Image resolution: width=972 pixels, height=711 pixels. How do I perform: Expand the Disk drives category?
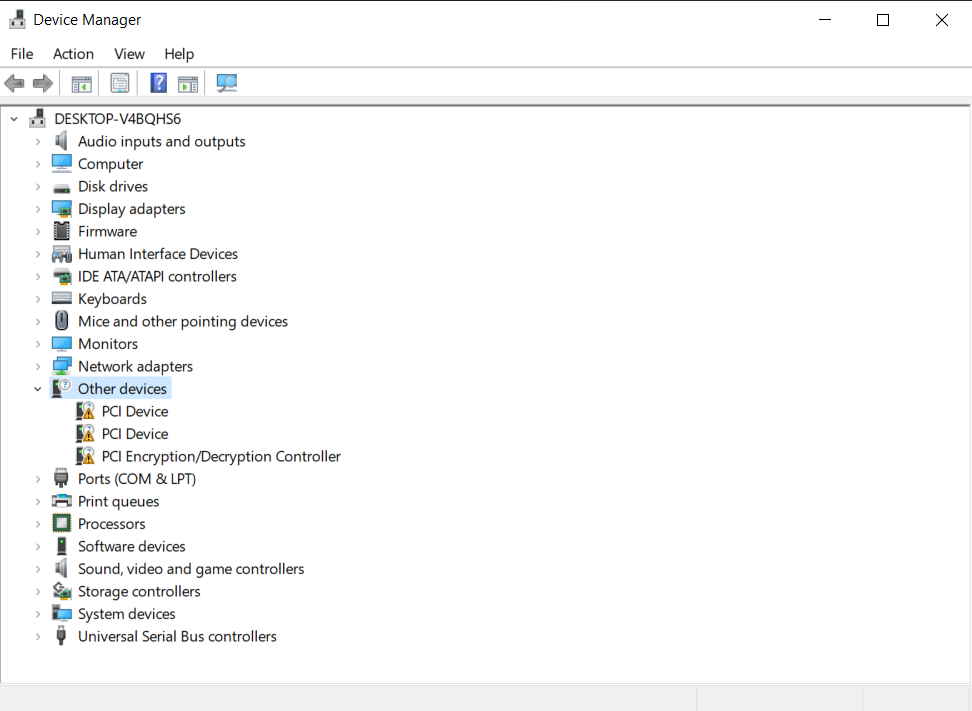tap(38, 187)
